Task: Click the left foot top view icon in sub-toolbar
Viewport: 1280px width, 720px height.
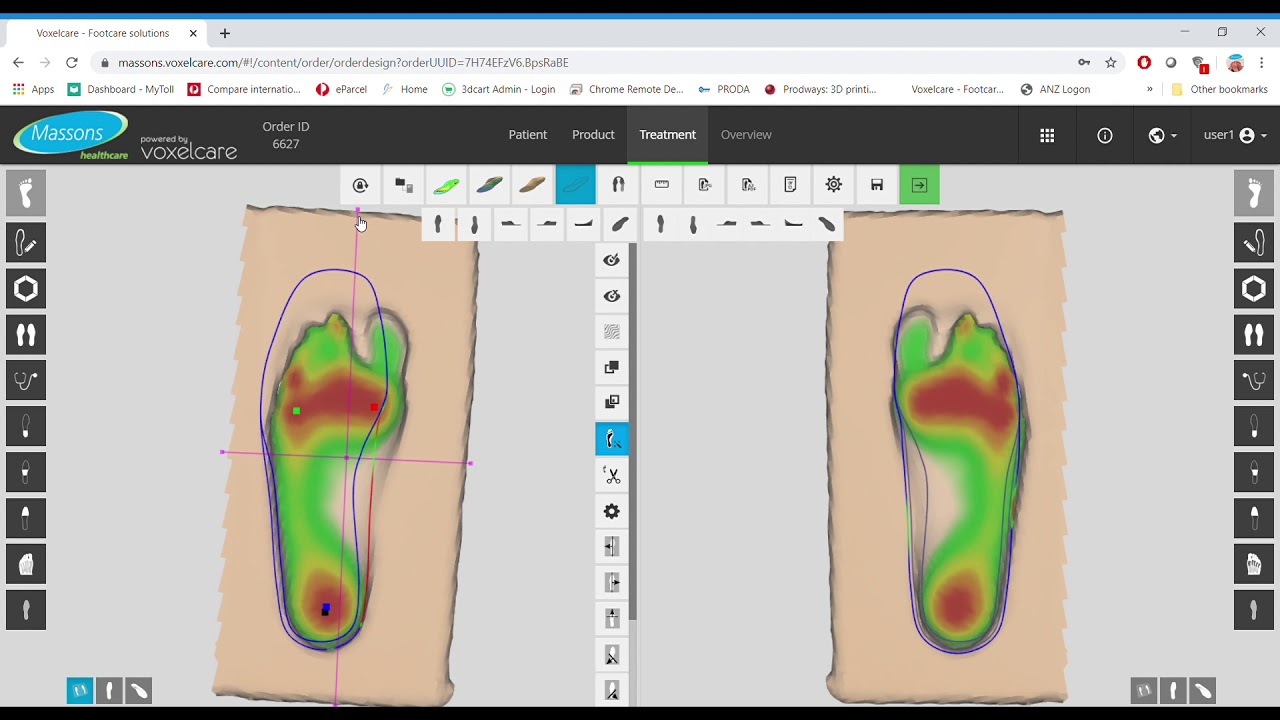Action: 438,225
